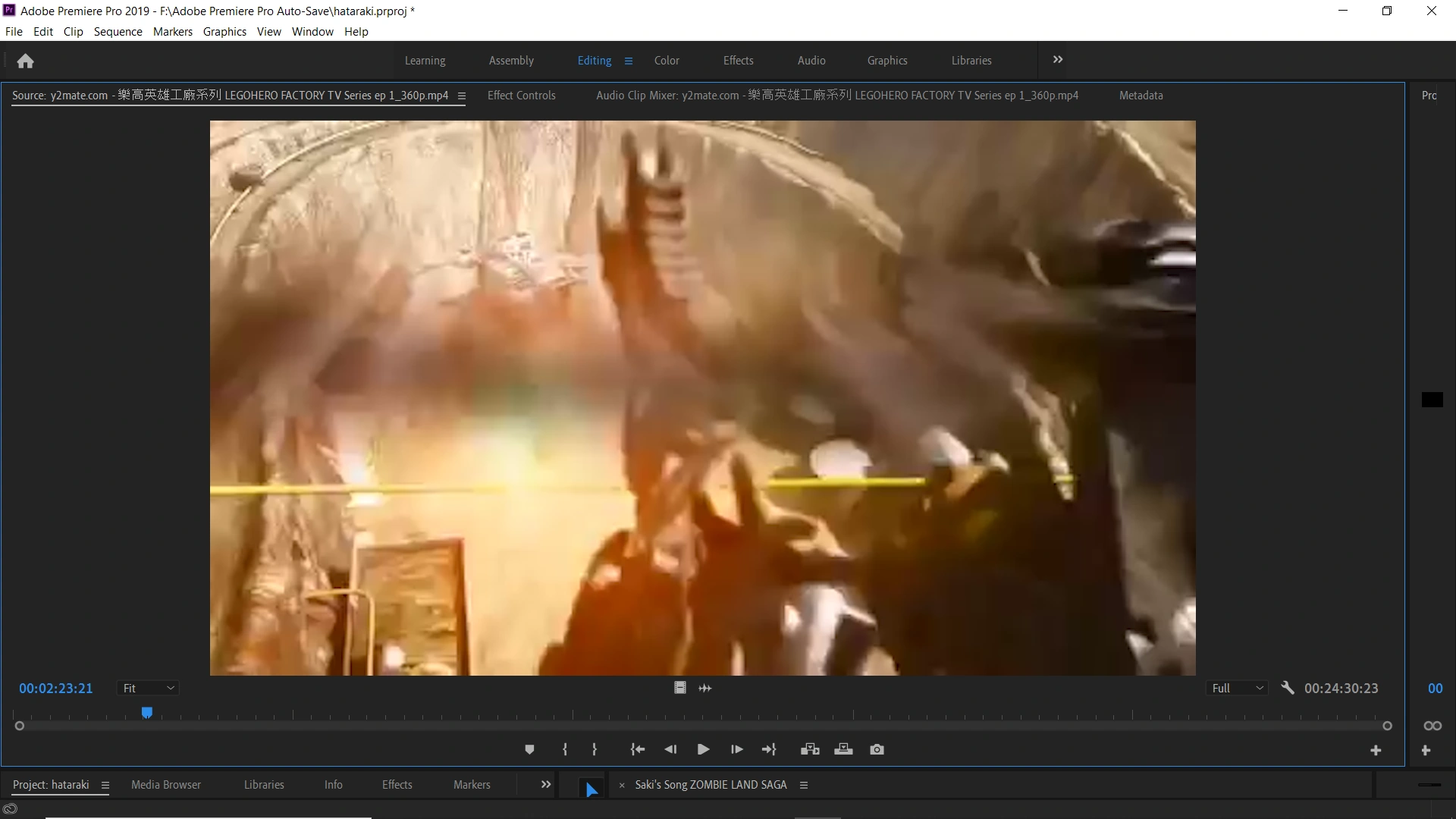This screenshot has height=819, width=1456.
Task: Go to the Home screen icon
Action: click(25, 61)
